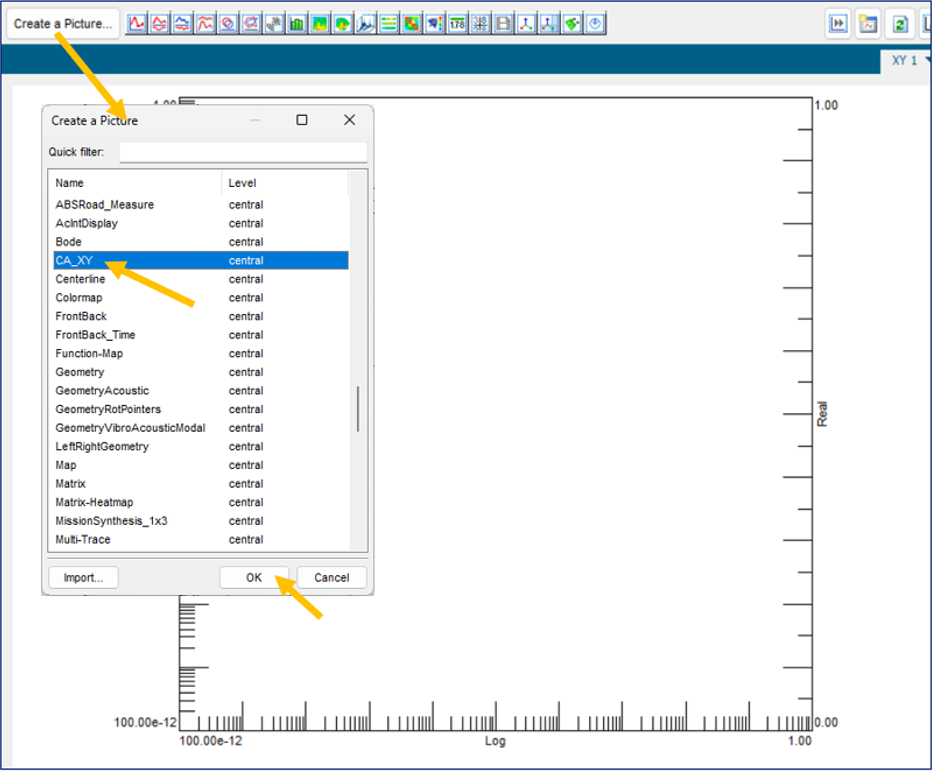This screenshot has height=771, width=932.
Task: Confirm the dialog with OK
Action: [254, 578]
